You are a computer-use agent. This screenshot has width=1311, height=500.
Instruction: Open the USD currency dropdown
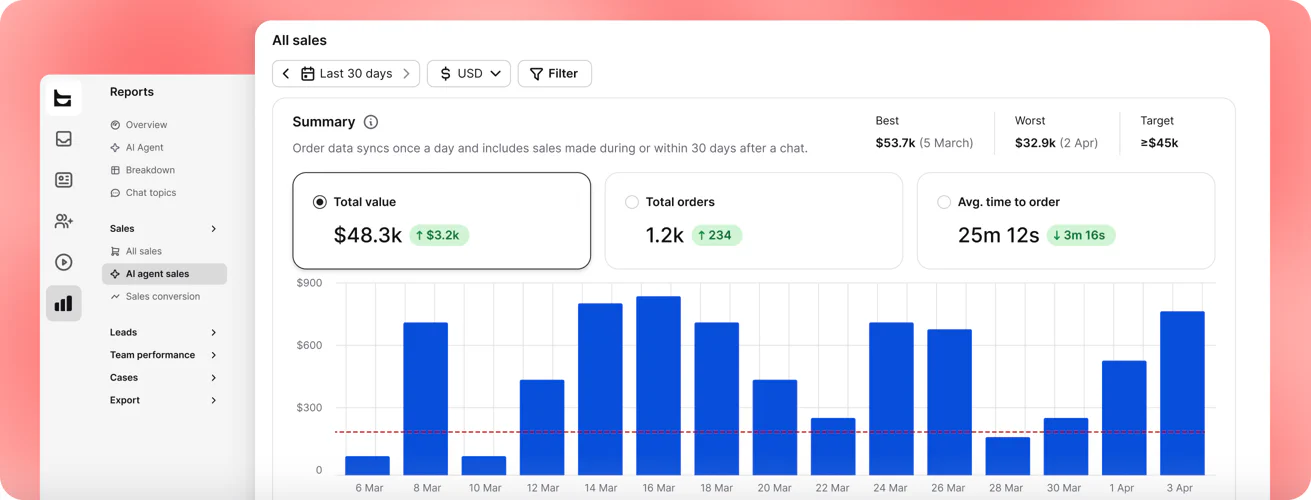(x=469, y=74)
